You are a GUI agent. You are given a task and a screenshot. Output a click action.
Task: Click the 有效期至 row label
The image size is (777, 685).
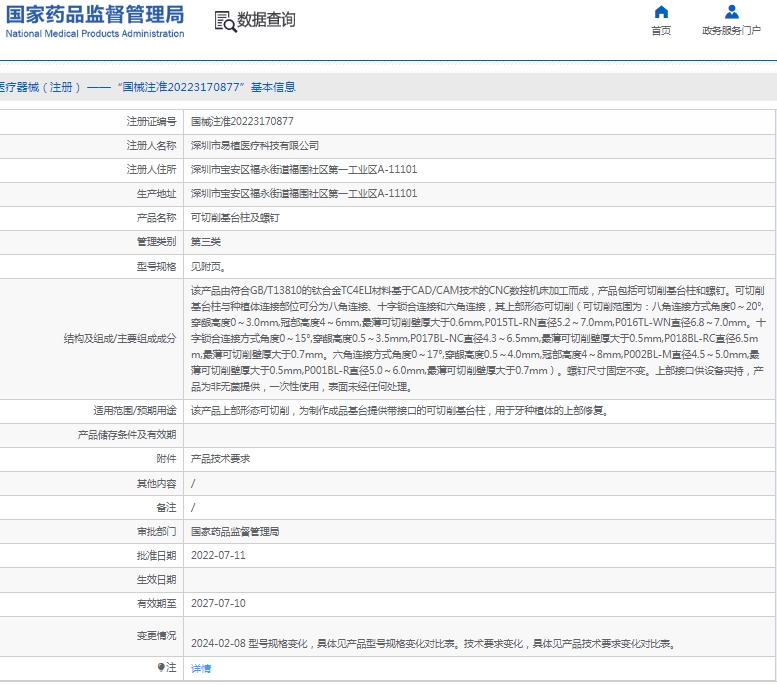(x=156, y=604)
